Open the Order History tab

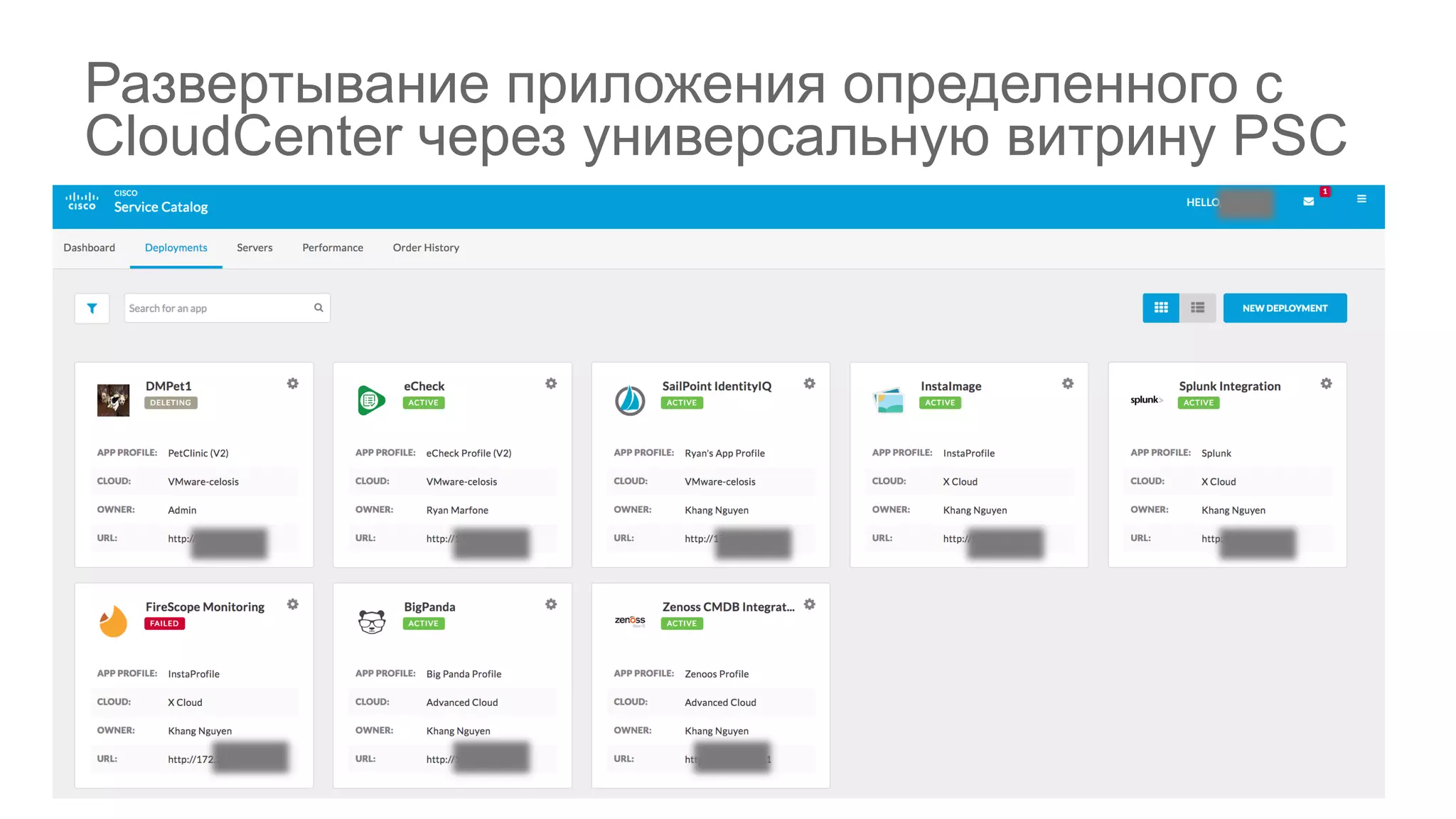click(x=426, y=247)
